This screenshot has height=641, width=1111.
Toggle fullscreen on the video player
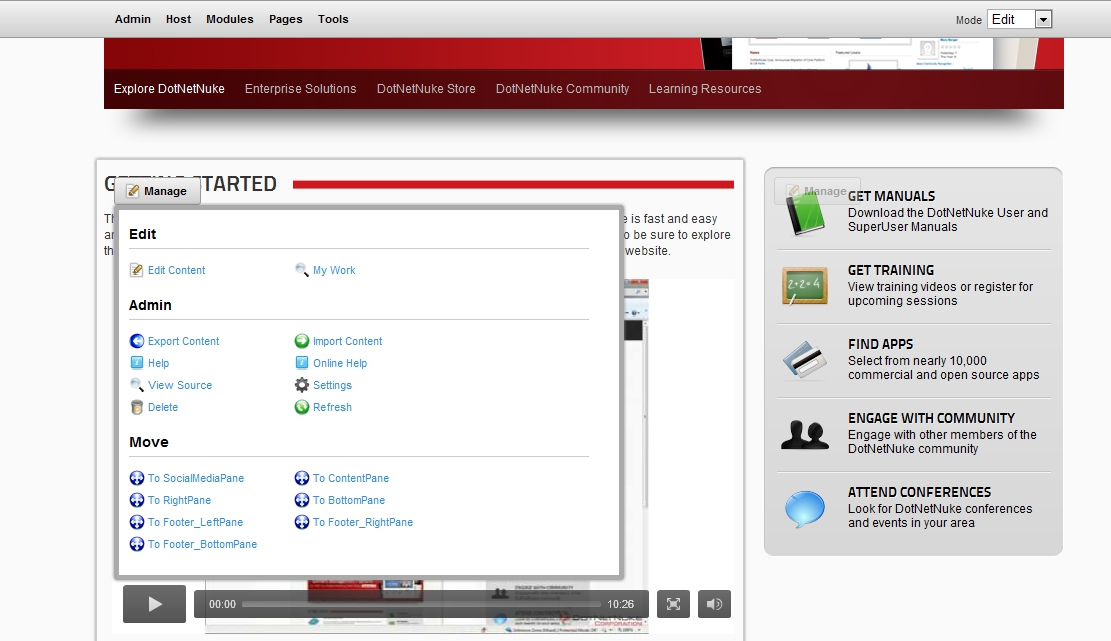[x=673, y=604]
